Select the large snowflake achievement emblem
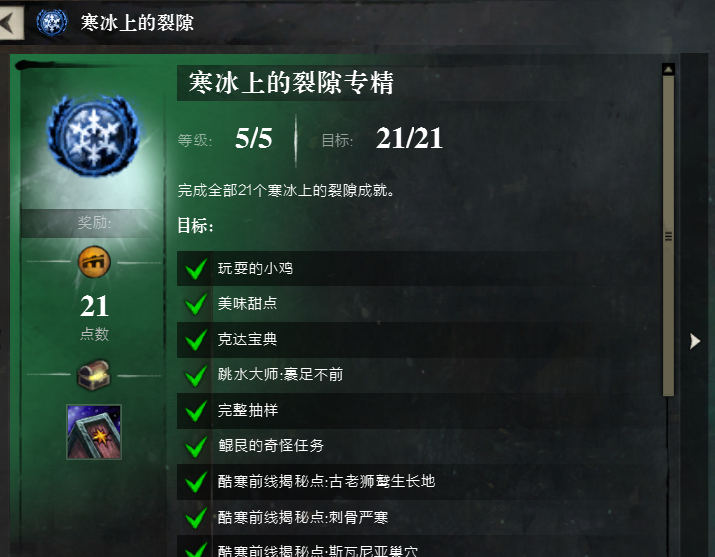The height and width of the screenshot is (557, 715). (x=93, y=135)
